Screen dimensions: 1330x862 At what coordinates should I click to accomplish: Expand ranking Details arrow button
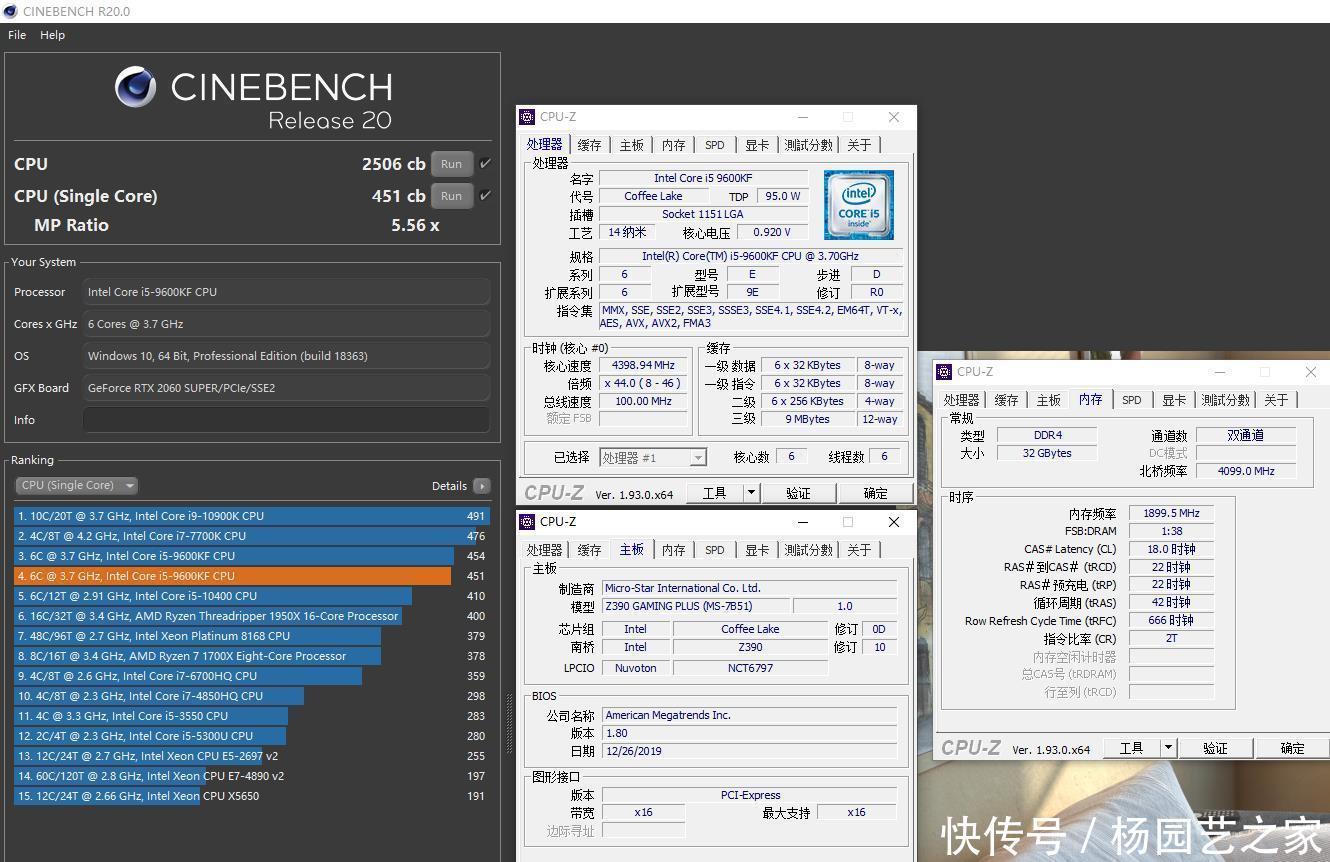pyautogui.click(x=482, y=486)
